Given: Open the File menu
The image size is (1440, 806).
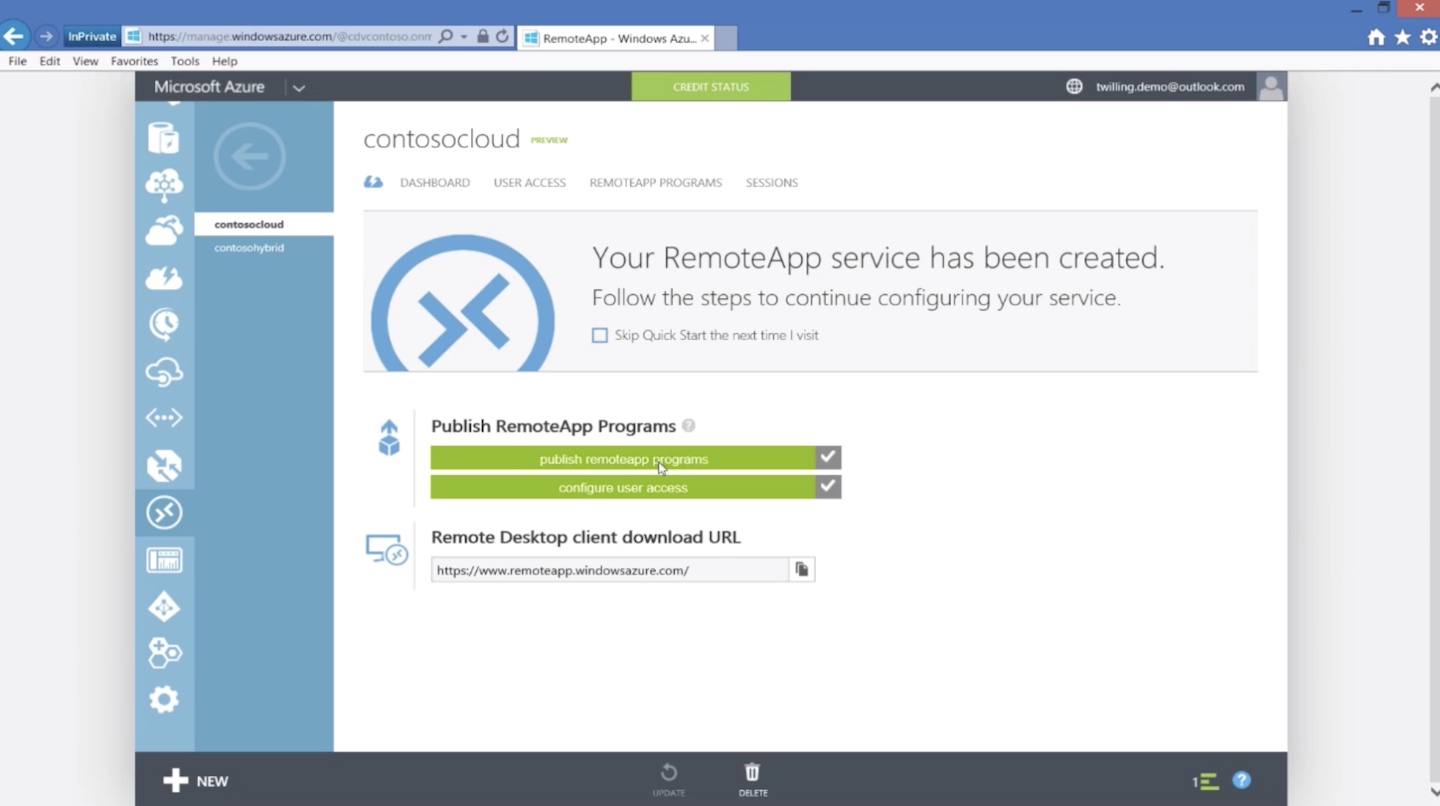Looking at the screenshot, I should pos(17,61).
